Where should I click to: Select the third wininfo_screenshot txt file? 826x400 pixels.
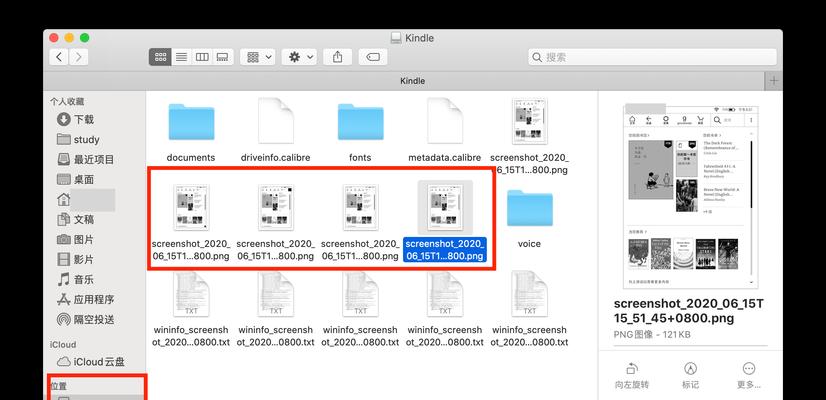(360, 294)
